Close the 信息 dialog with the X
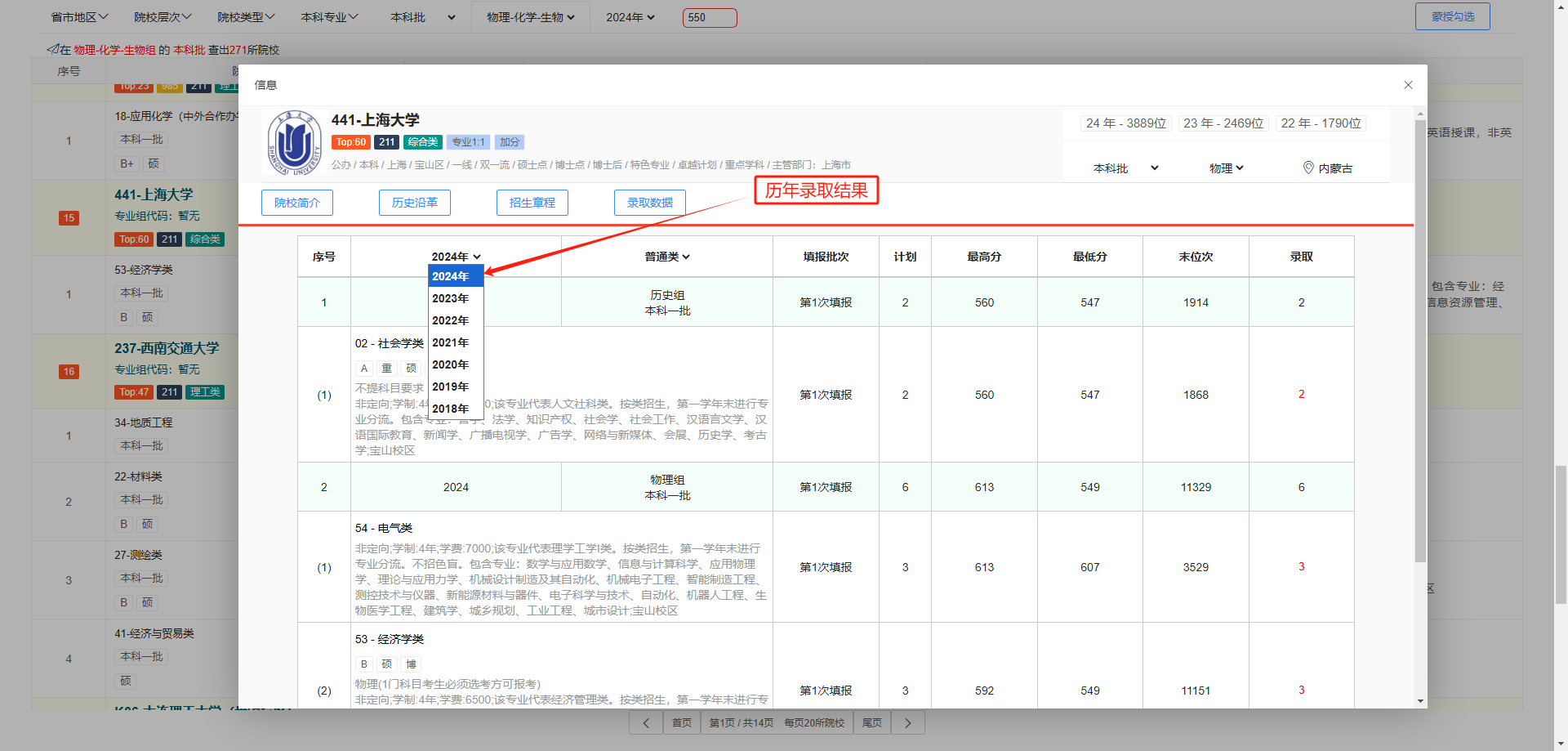This screenshot has width=1568, height=751. click(1408, 85)
